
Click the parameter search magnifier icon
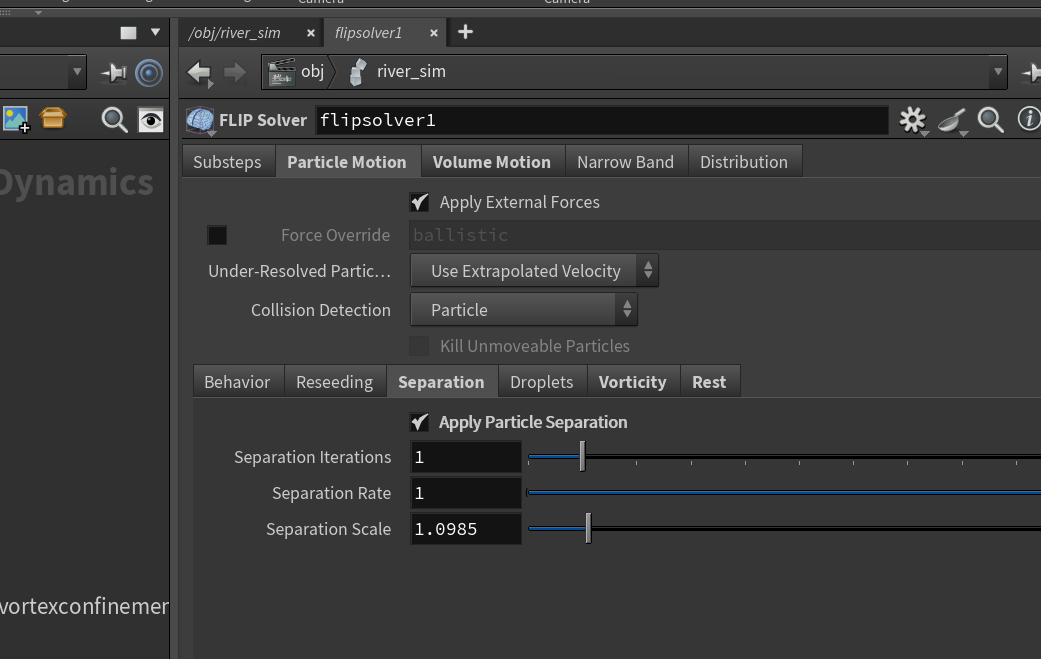coord(990,120)
